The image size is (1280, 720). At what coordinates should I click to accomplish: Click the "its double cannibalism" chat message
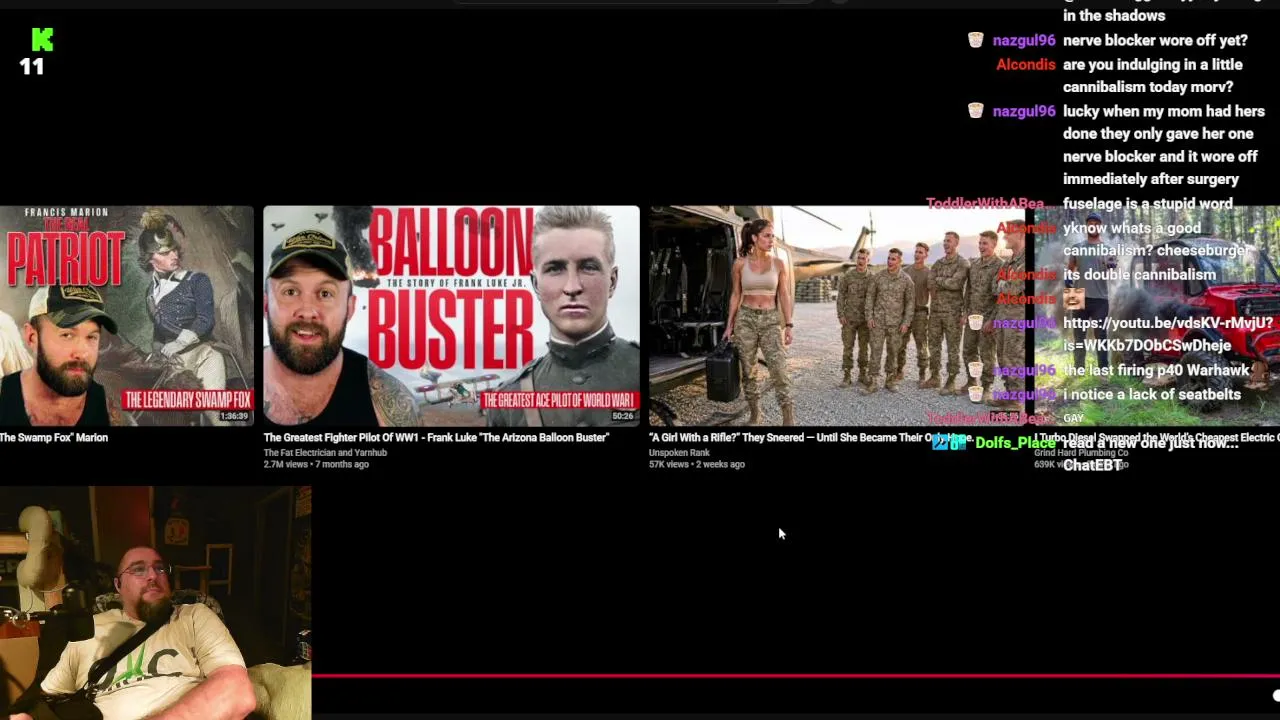tap(1139, 274)
